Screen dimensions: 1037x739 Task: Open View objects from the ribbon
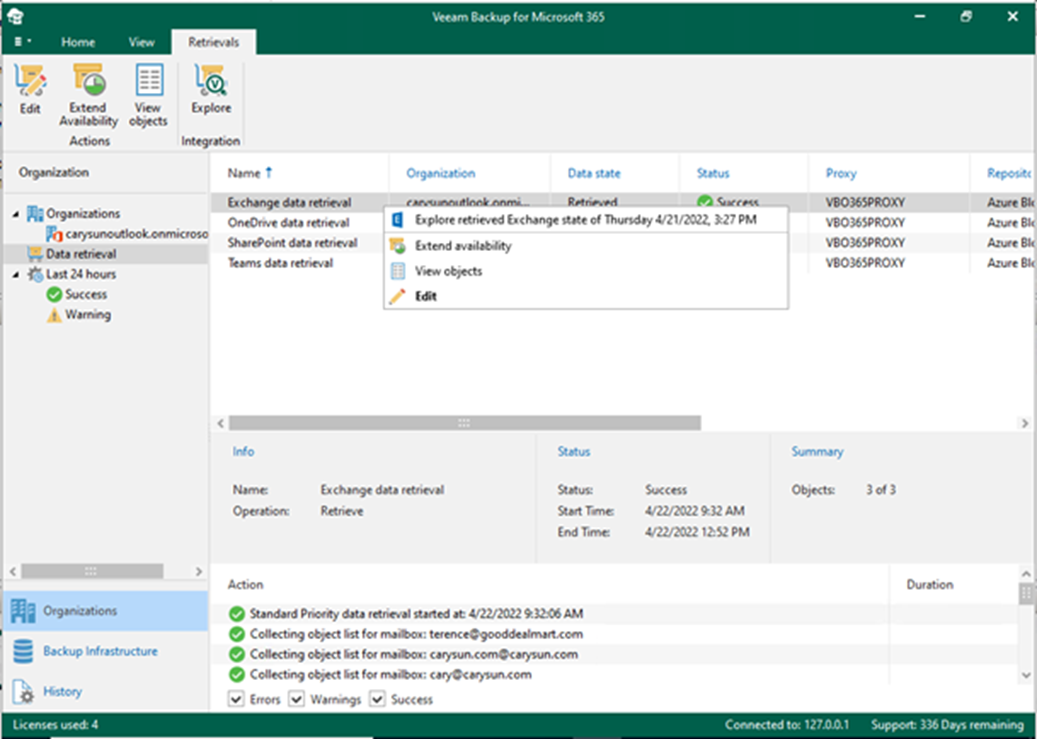click(x=148, y=95)
